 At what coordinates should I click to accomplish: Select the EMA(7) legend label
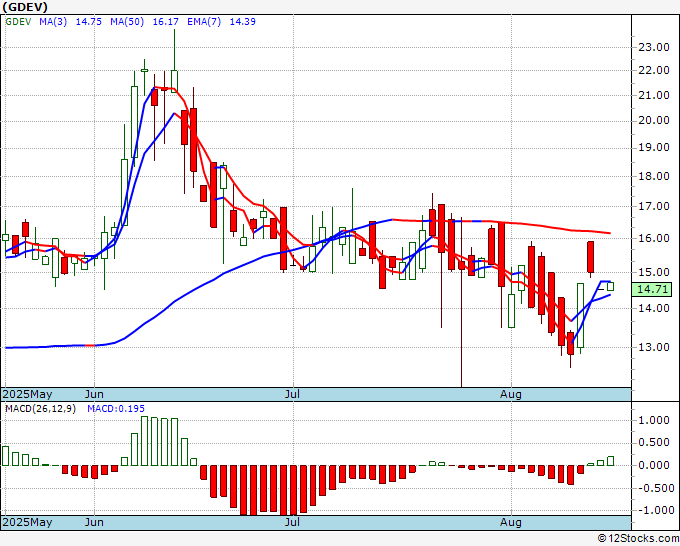204,22
